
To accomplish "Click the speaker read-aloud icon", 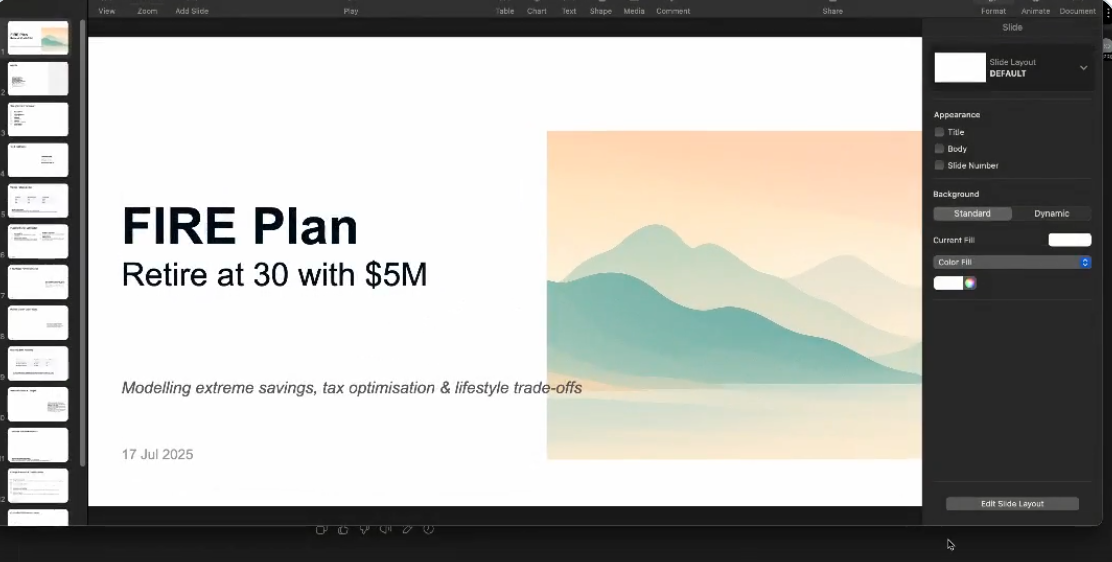I will click(x=386, y=529).
